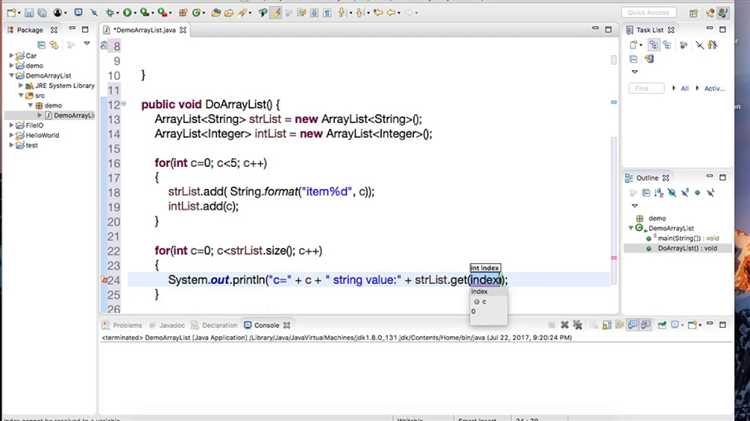Image resolution: width=750 pixels, height=421 pixels.
Task: Switch to the Package Explorer tab
Action: pyautogui.click(x=31, y=30)
